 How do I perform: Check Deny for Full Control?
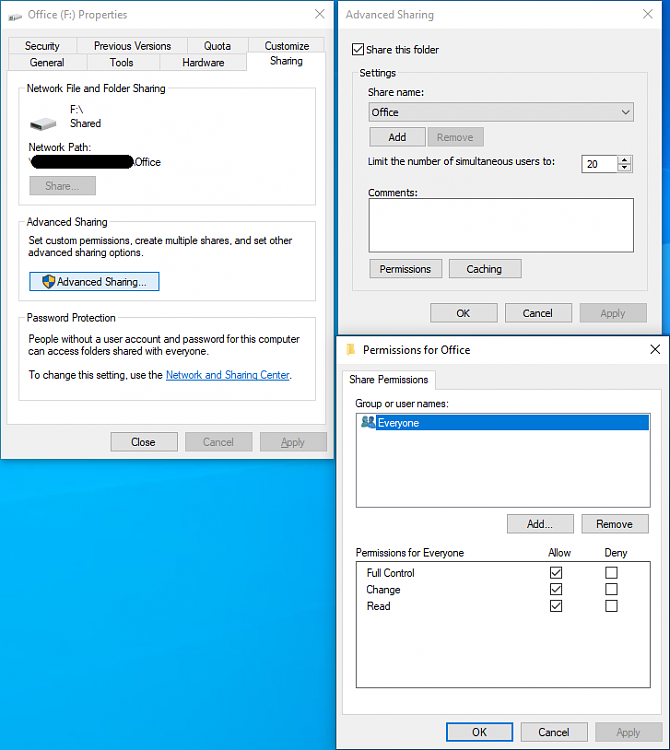coord(611,573)
